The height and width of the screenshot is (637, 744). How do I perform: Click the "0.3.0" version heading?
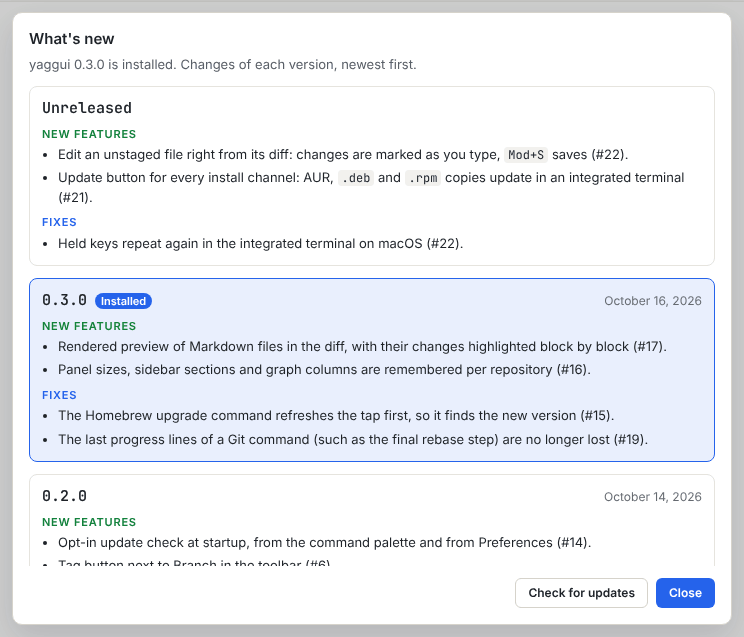(65, 300)
